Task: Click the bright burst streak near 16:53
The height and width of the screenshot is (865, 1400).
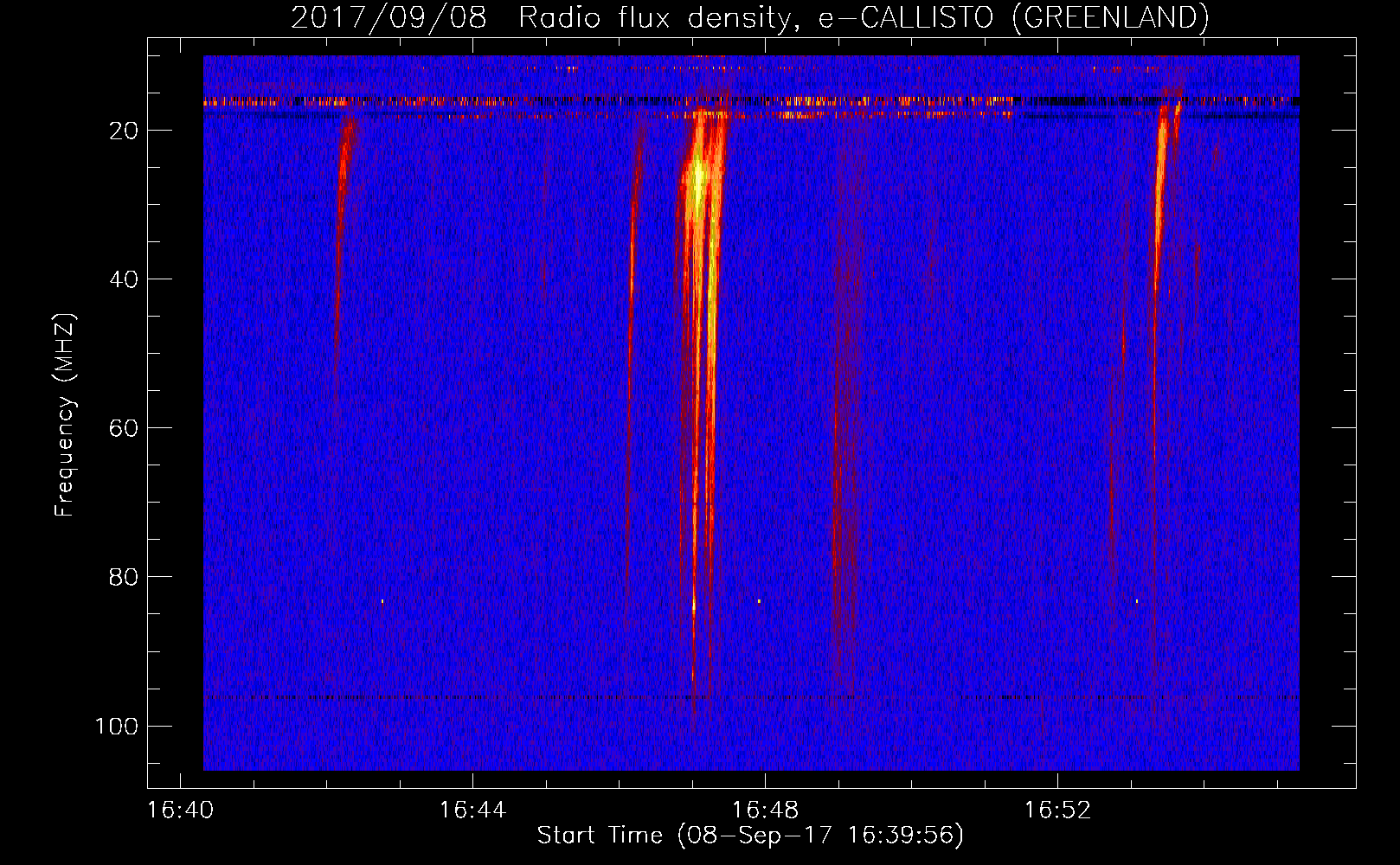Action: [1159, 199]
